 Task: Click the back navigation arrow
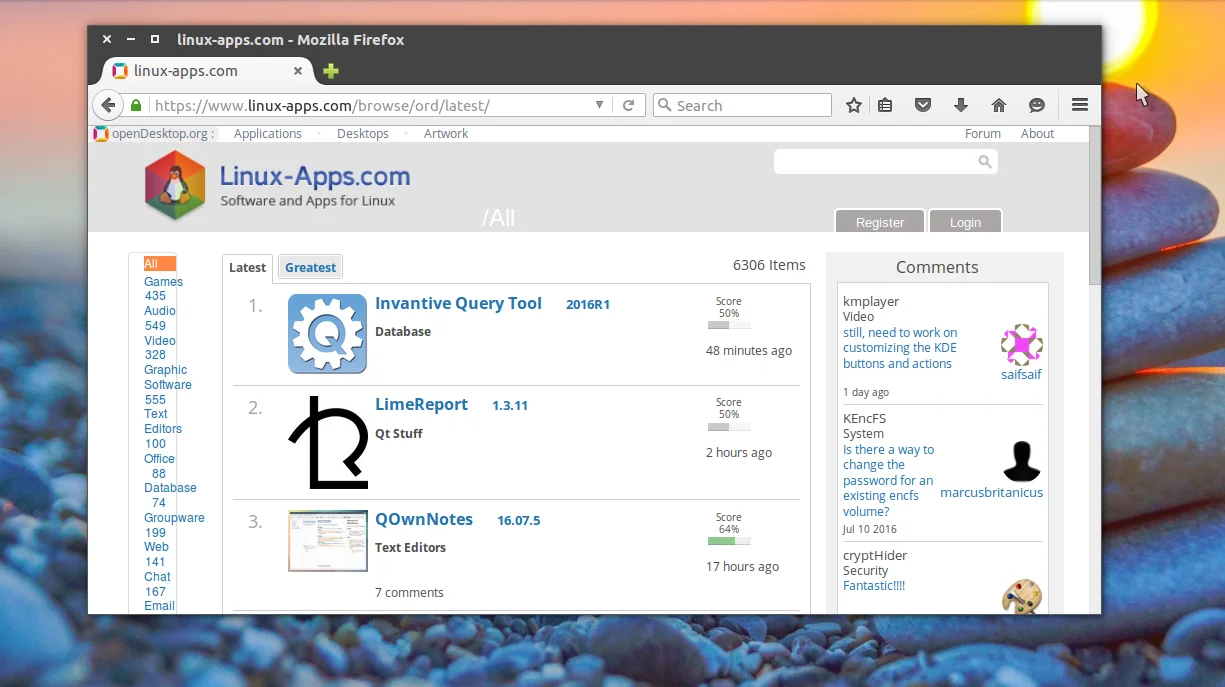point(108,105)
